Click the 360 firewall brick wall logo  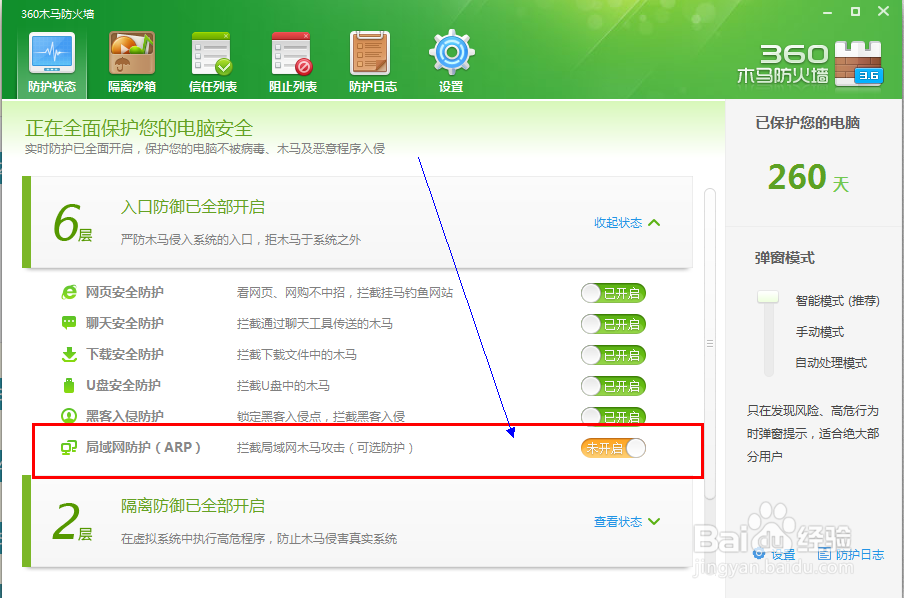click(858, 63)
